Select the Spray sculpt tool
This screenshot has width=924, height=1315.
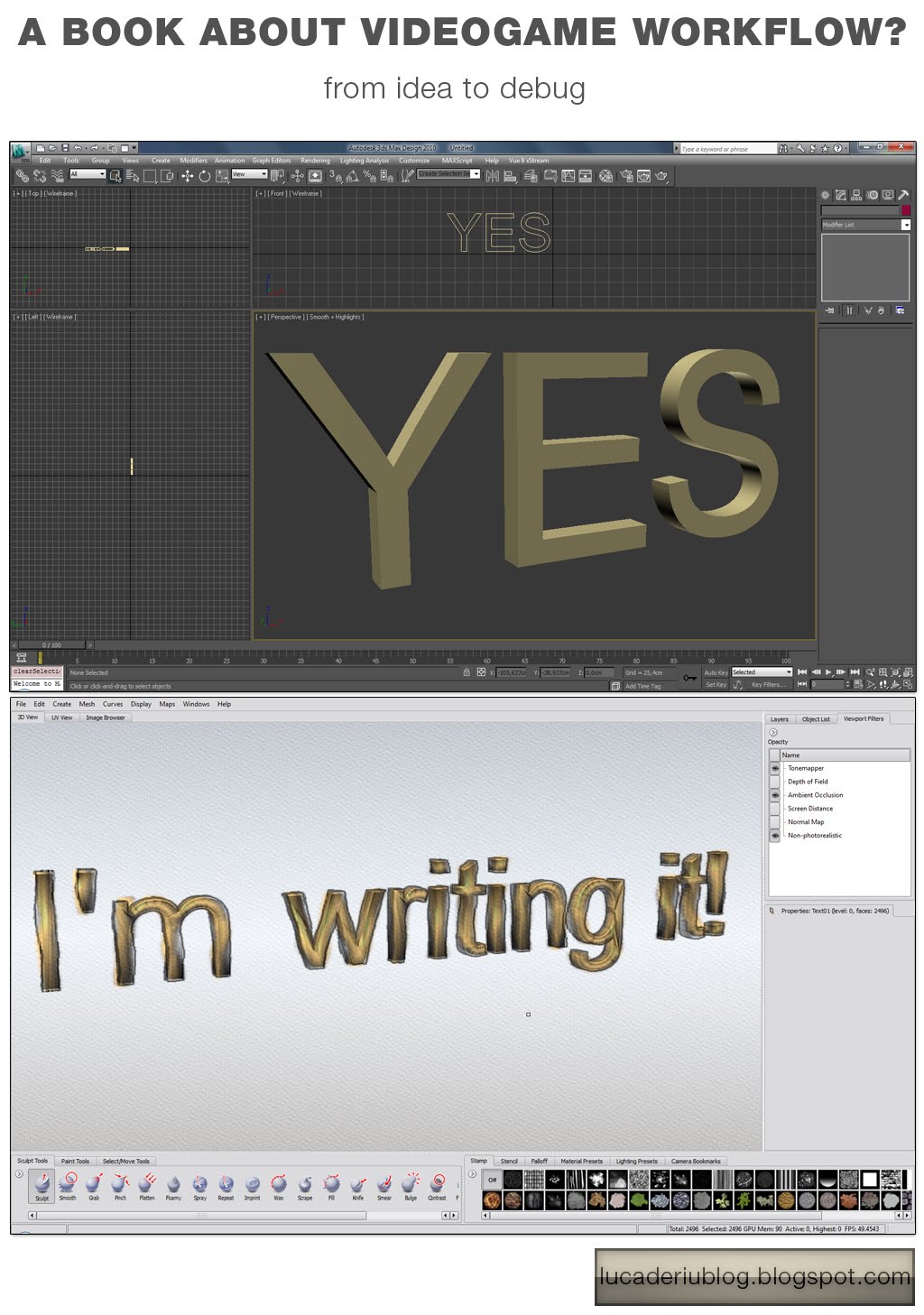pyautogui.click(x=199, y=1185)
